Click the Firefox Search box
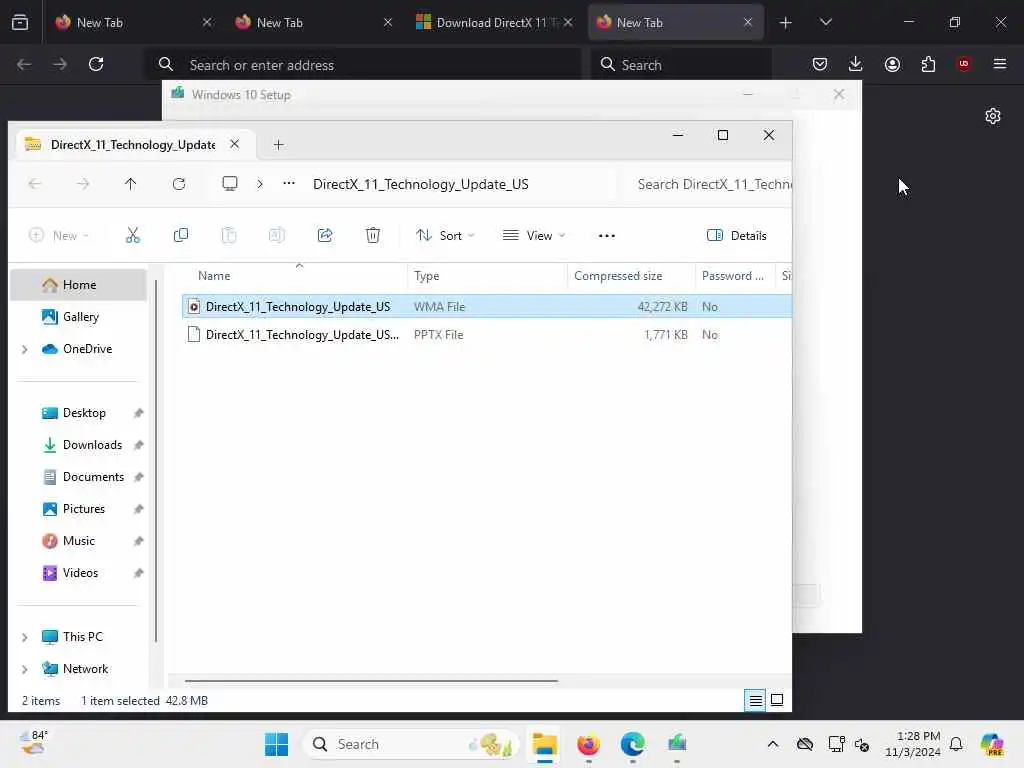This screenshot has width=1024, height=768. (681, 65)
